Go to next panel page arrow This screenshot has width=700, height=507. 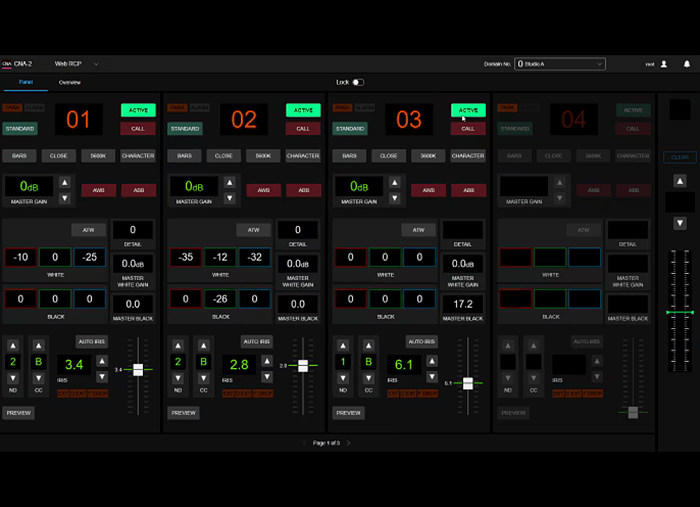349,443
